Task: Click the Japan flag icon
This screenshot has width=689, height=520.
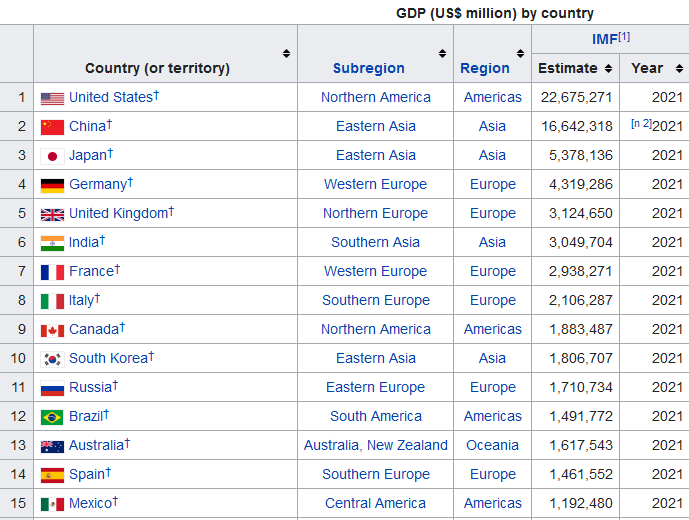Action: [x=52, y=156]
